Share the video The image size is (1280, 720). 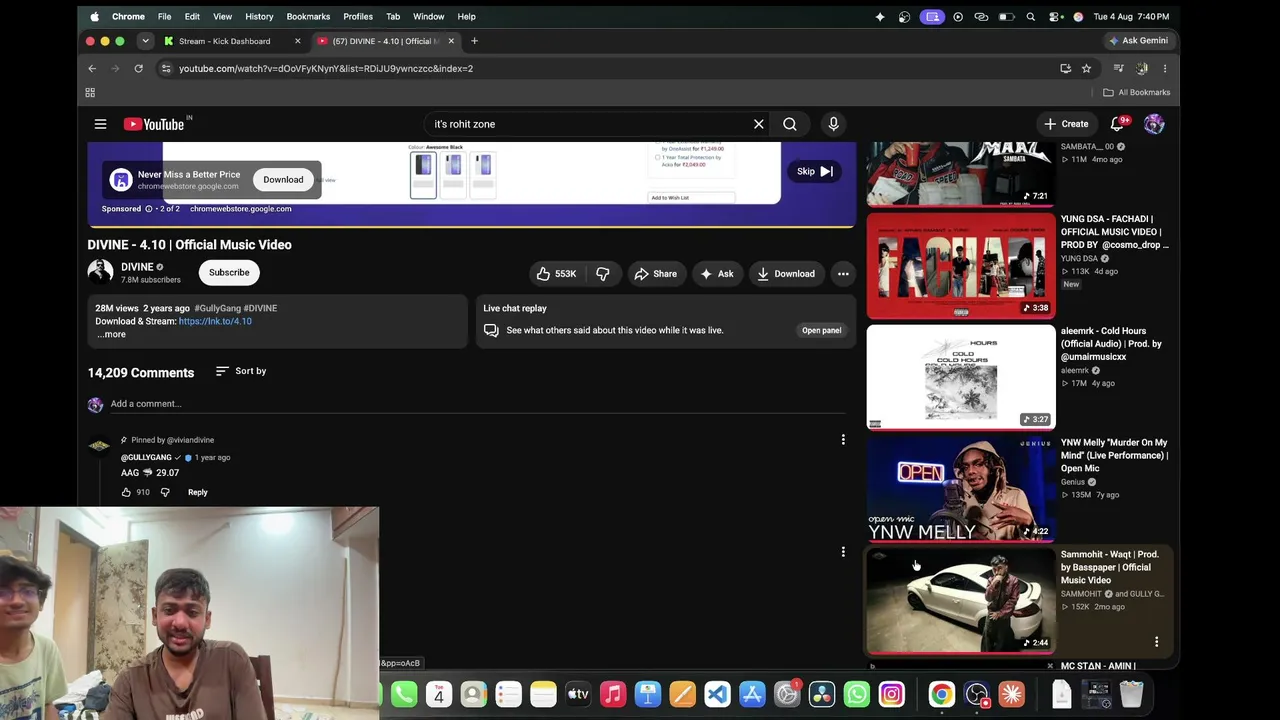[x=655, y=274]
